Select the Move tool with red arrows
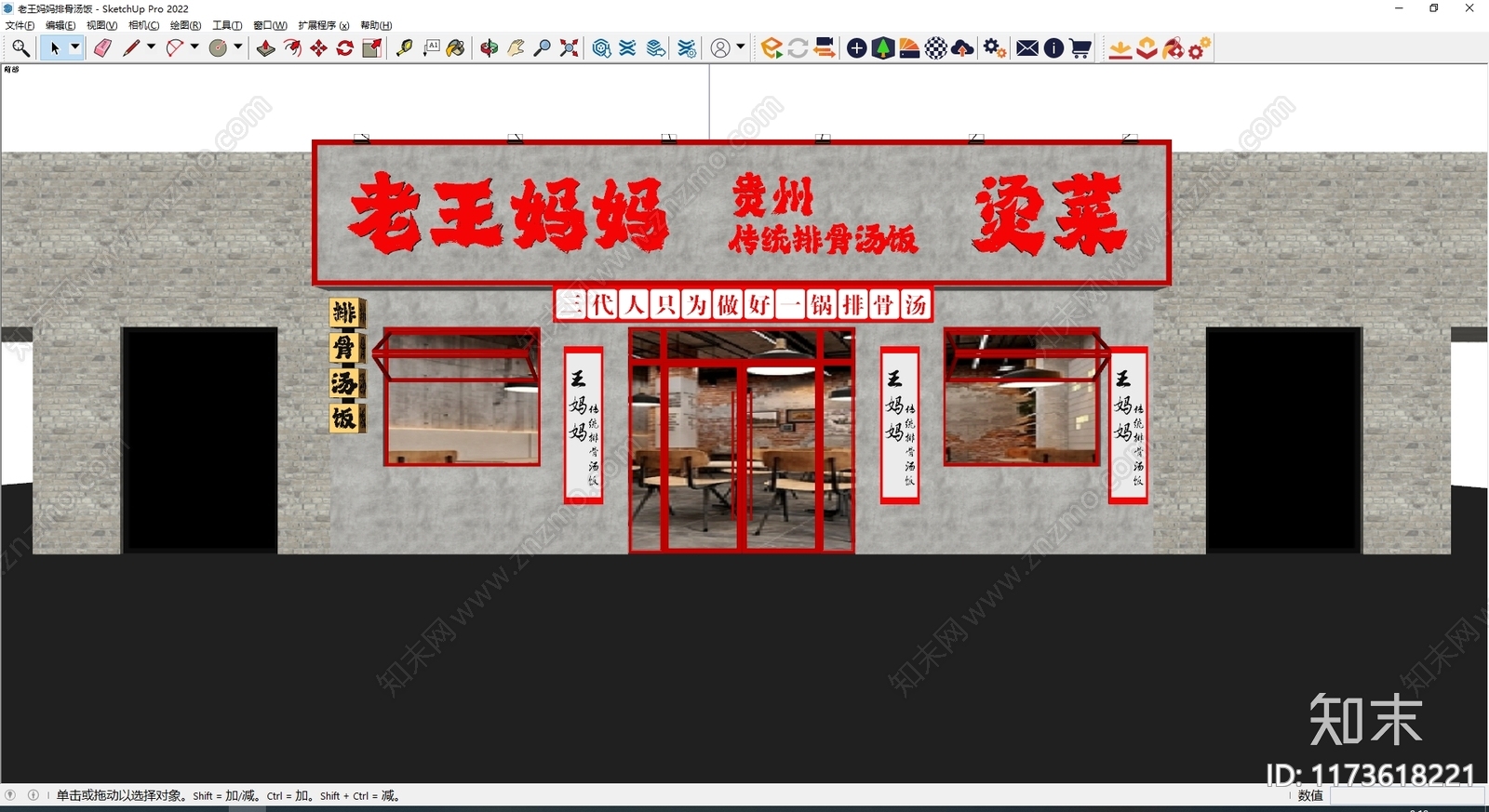1489x812 pixels. (x=319, y=48)
